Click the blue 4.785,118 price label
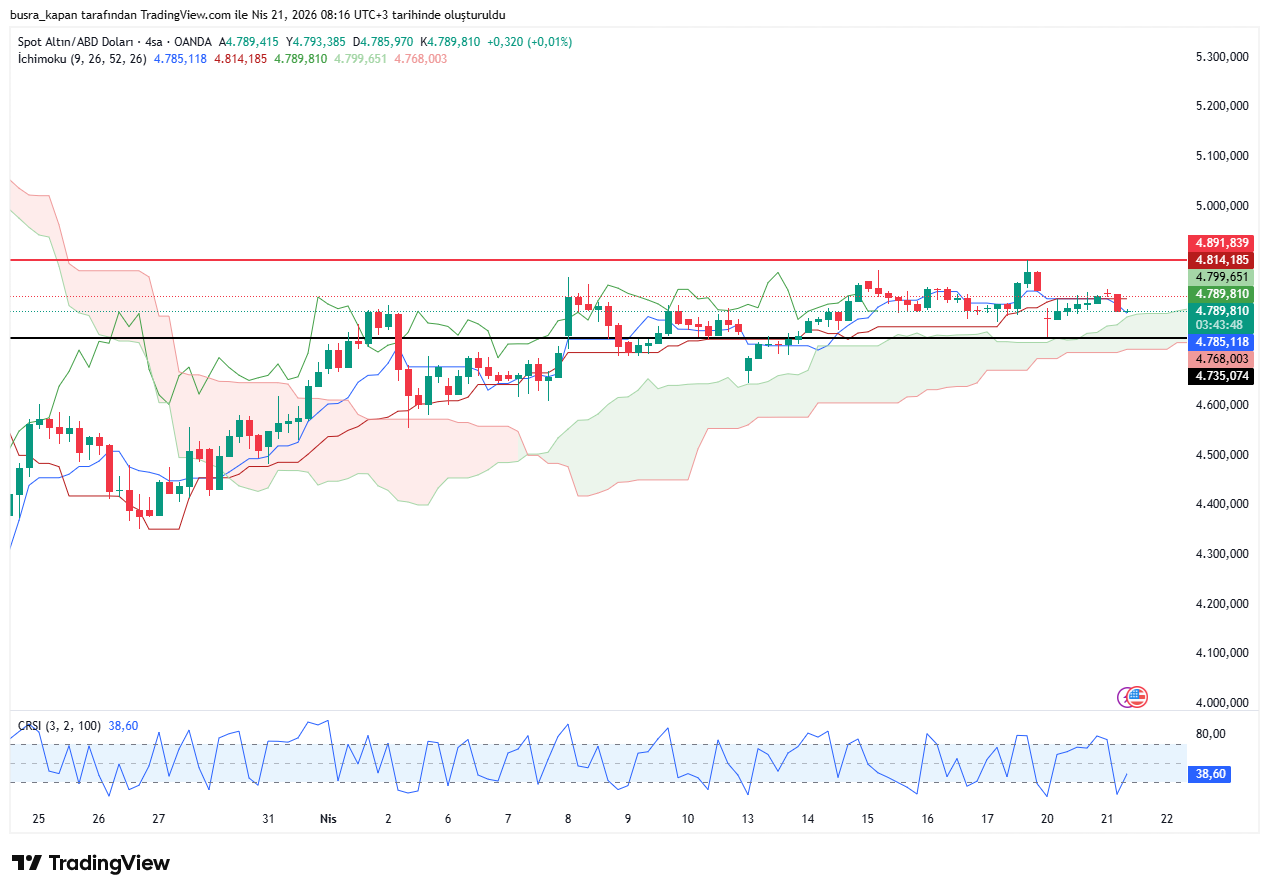This screenshot has height=893, width=1269. point(1220,342)
